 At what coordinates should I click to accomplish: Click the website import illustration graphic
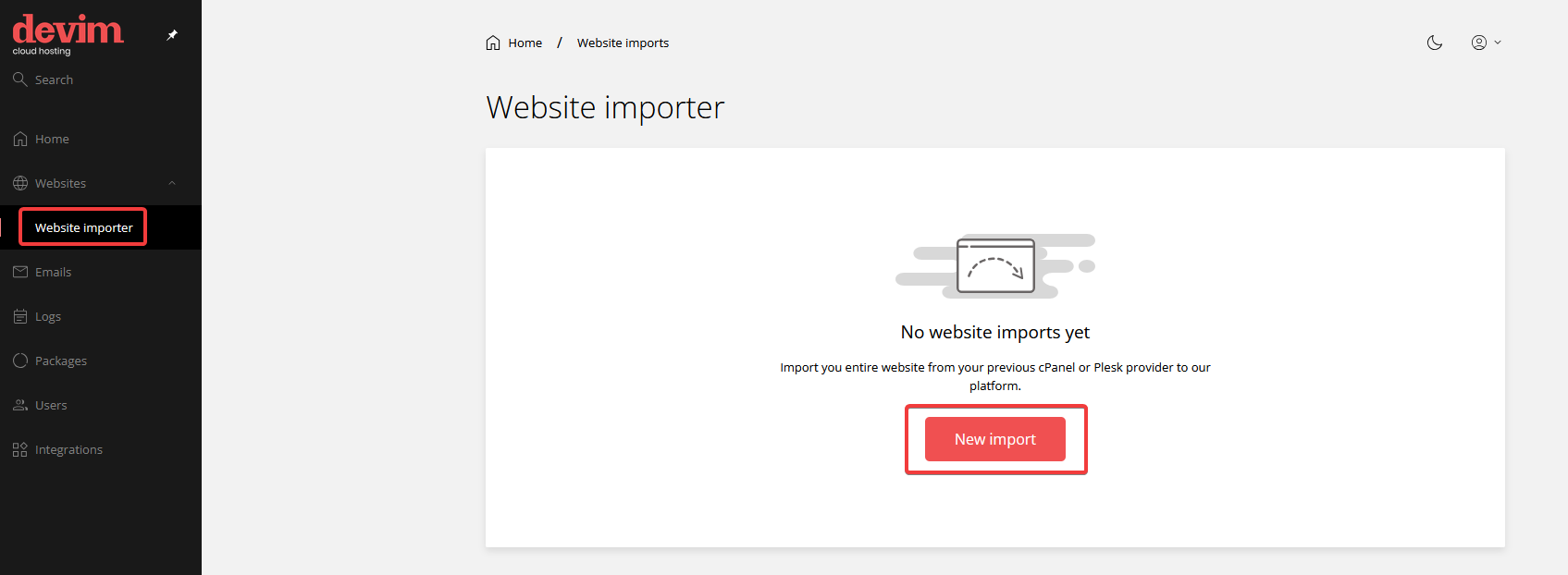pos(994,266)
